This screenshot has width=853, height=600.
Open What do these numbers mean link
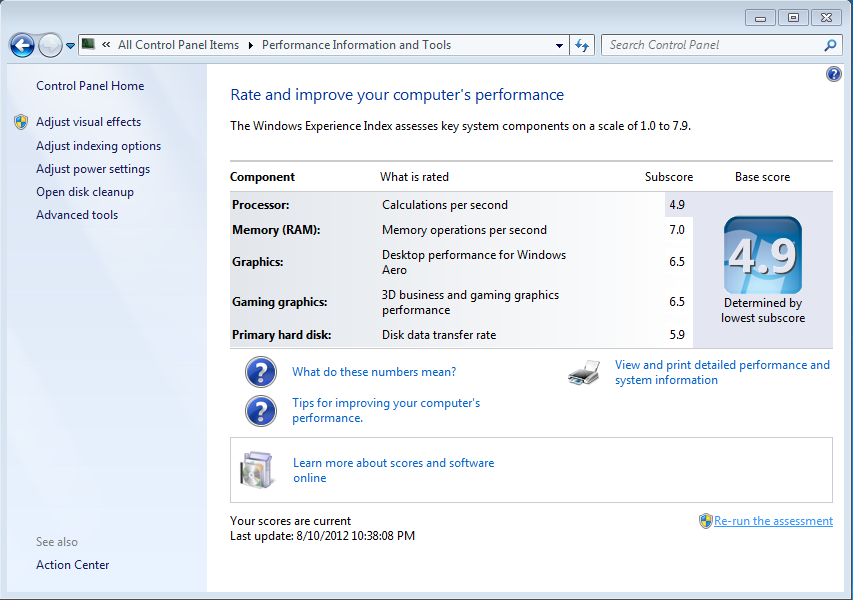(x=374, y=372)
